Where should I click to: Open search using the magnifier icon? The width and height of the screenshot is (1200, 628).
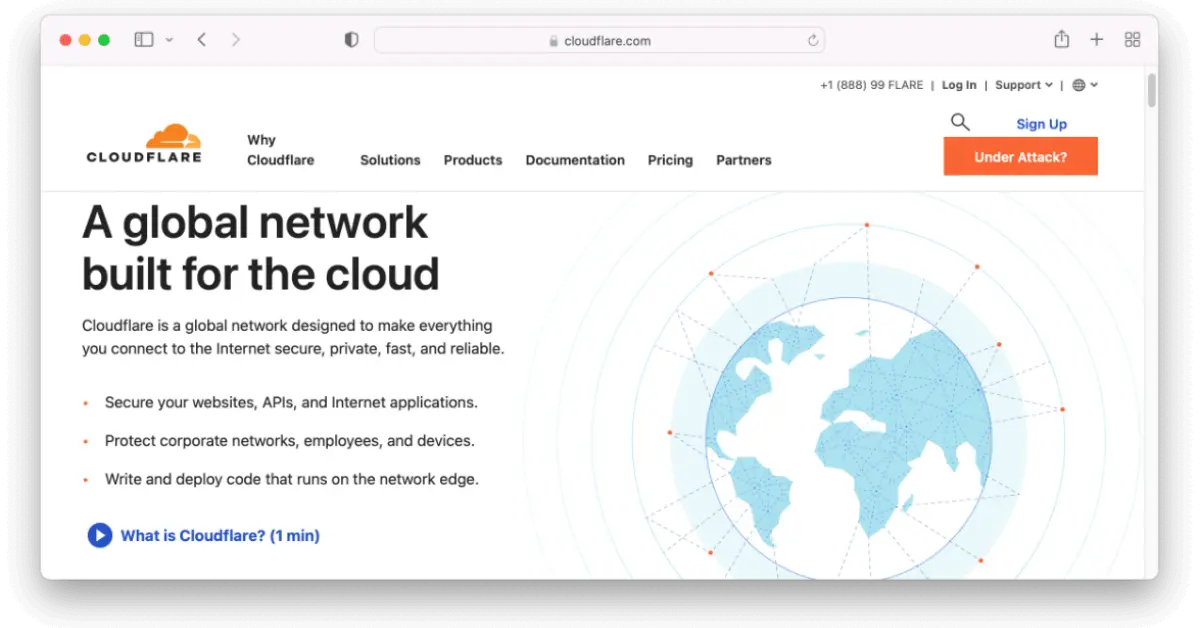point(960,121)
